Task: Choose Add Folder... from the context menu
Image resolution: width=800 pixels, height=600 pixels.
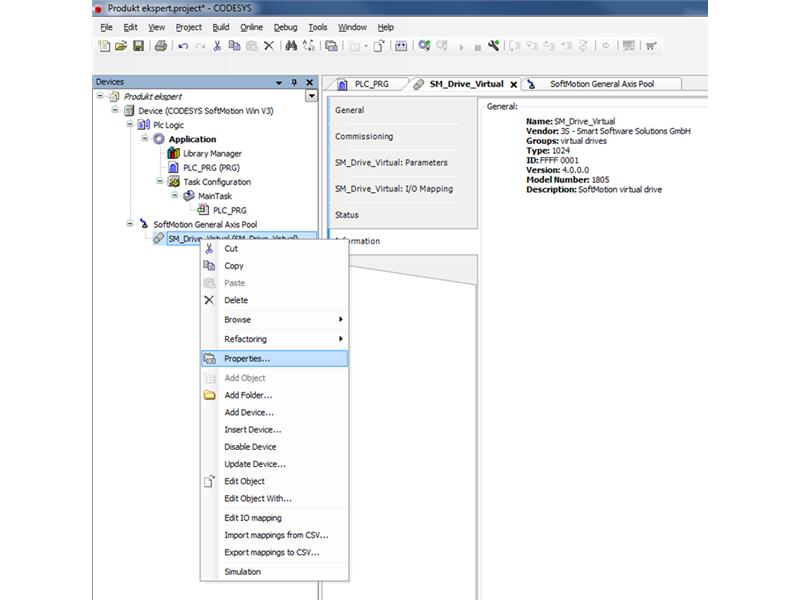Action: [x=274, y=395]
